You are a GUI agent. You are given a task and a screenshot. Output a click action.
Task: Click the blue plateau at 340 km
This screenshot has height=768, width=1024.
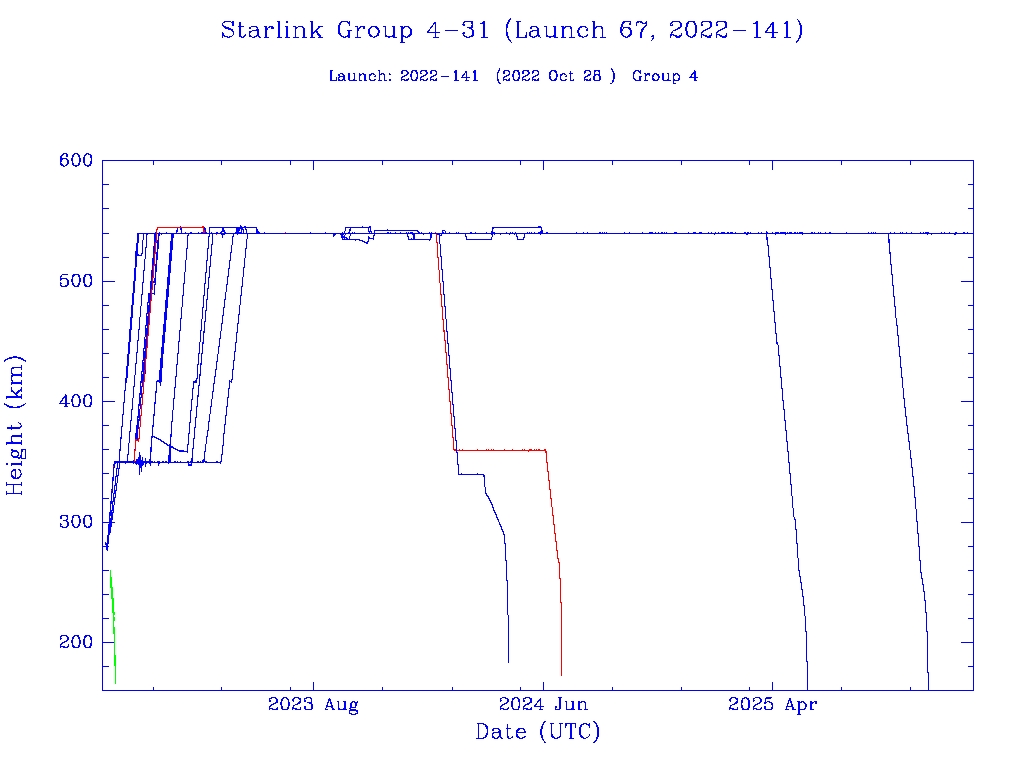pos(472,473)
